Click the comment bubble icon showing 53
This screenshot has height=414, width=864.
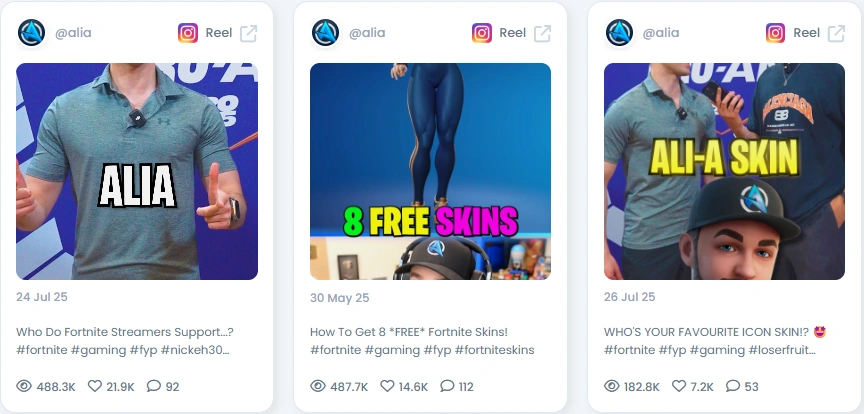733,386
